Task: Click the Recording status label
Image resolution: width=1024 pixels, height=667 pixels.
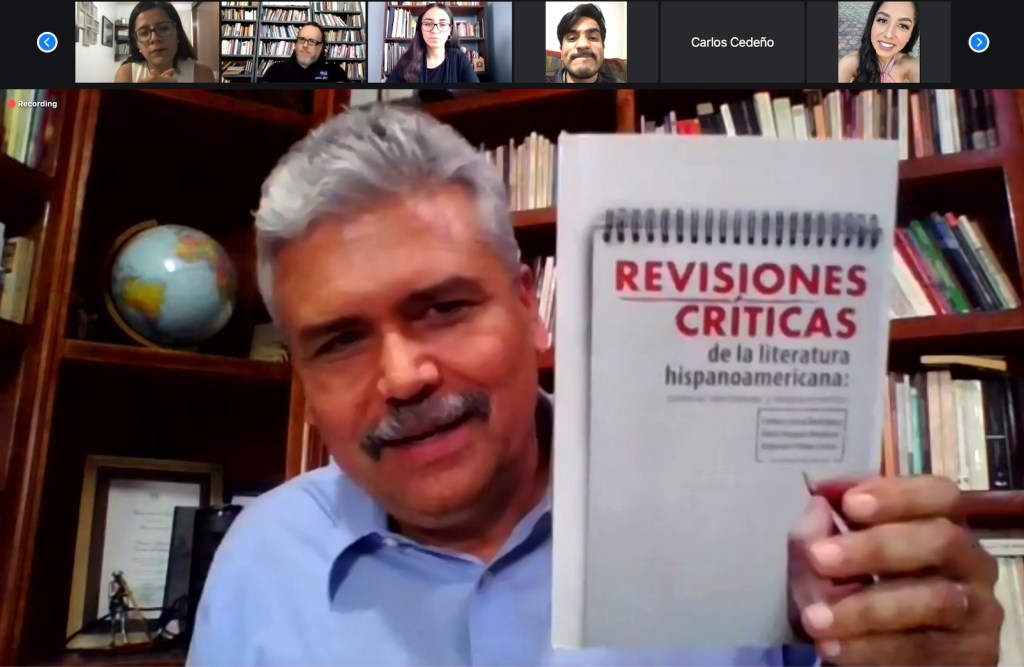Action: 37,104
